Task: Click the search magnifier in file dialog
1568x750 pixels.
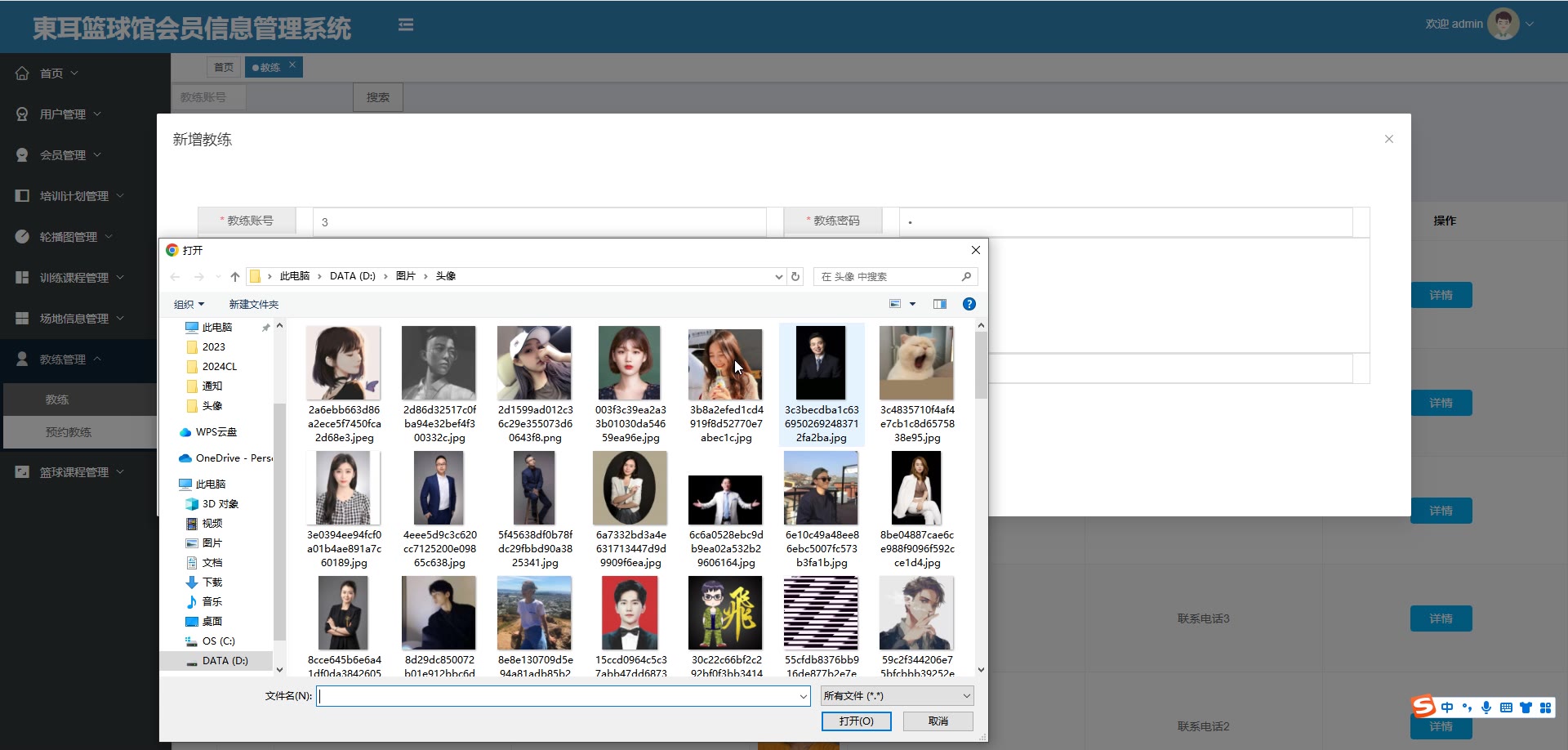Action: [966, 277]
